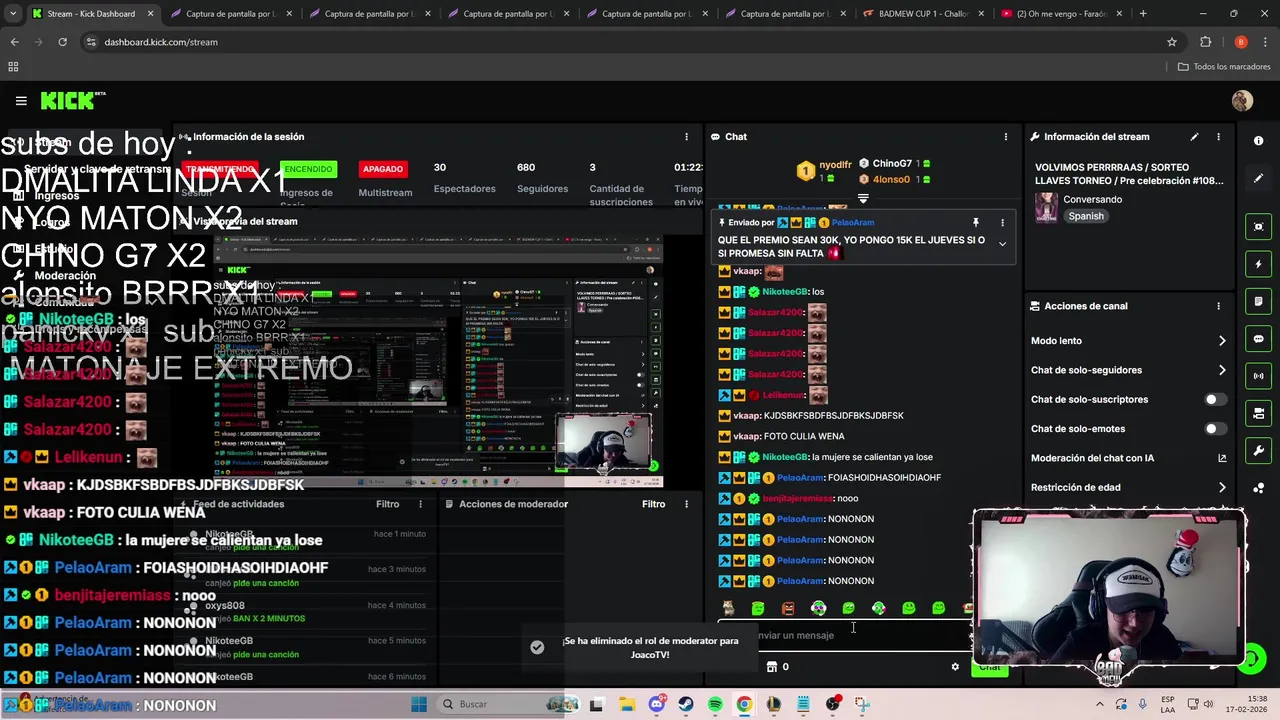Viewport: 1280px width, 720px height.
Task: Bookmark this page with the star icon
Action: tap(1172, 42)
